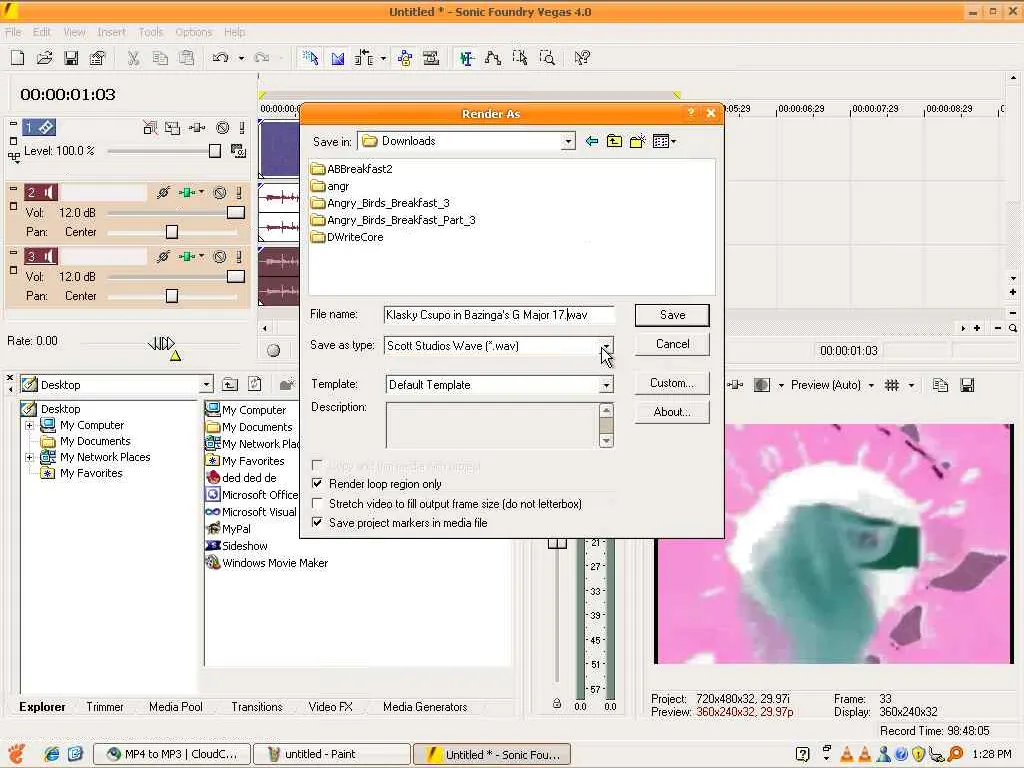Invert phase on audio track 2
The width and height of the screenshot is (1024, 768).
[x=163, y=193]
